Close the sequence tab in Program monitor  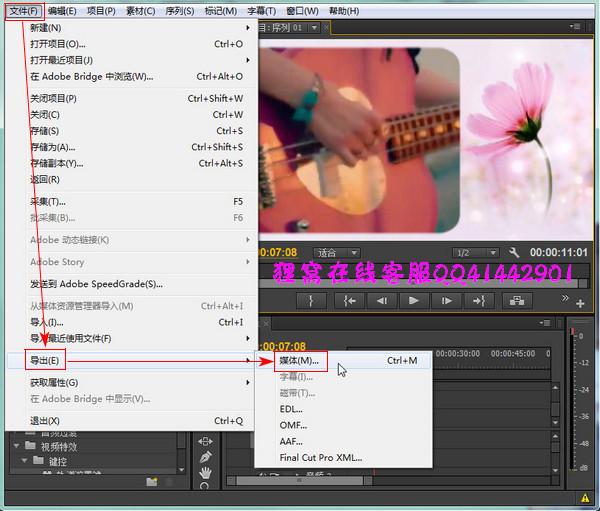(326, 28)
